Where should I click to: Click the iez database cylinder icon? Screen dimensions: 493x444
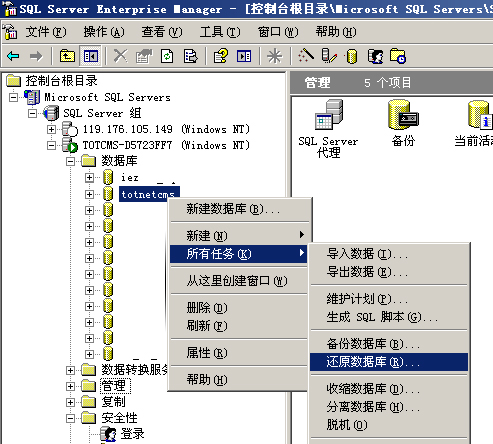click(x=108, y=177)
